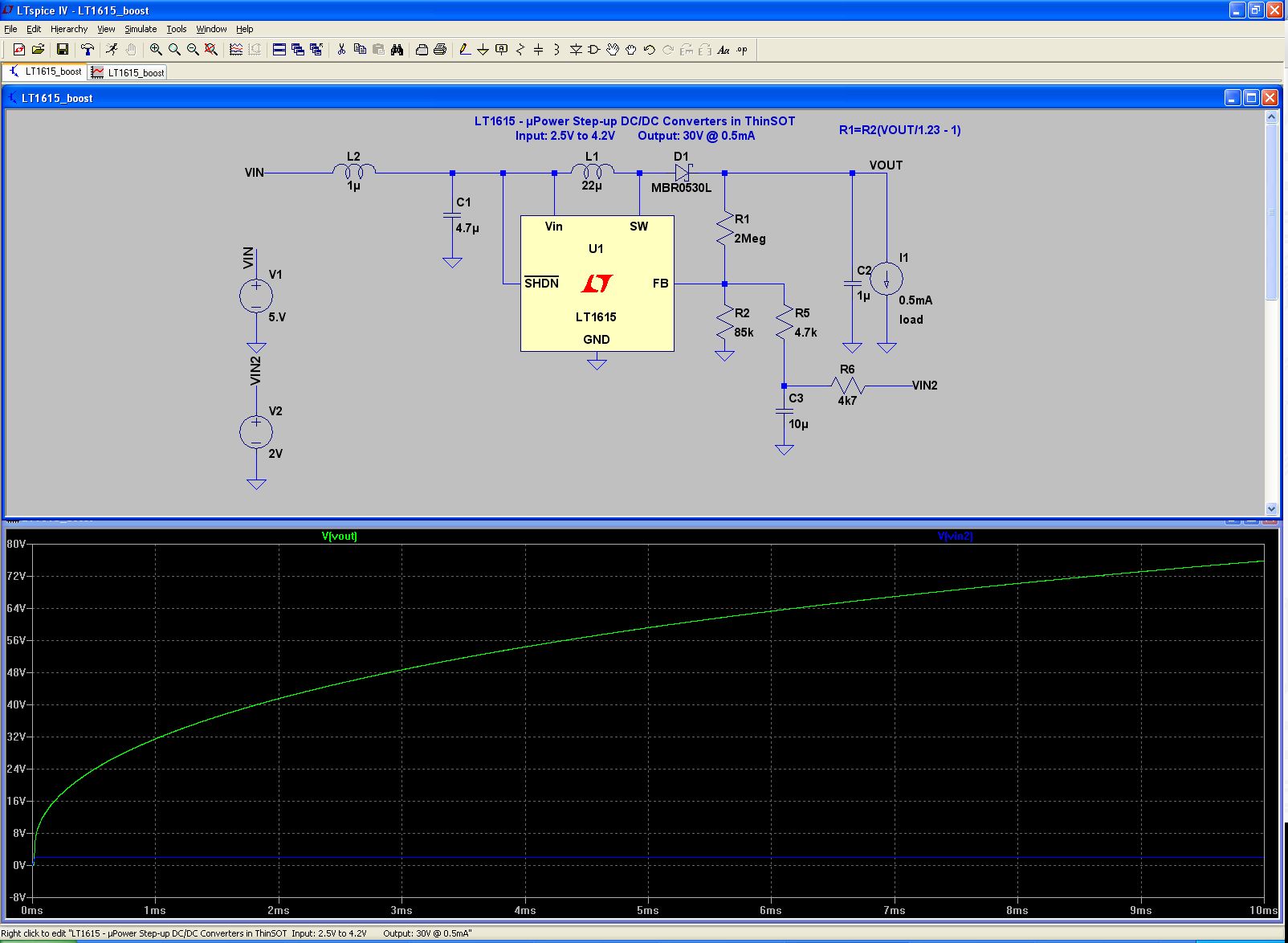
Task: Click the schematic scrollbar up arrow
Action: [1271, 117]
